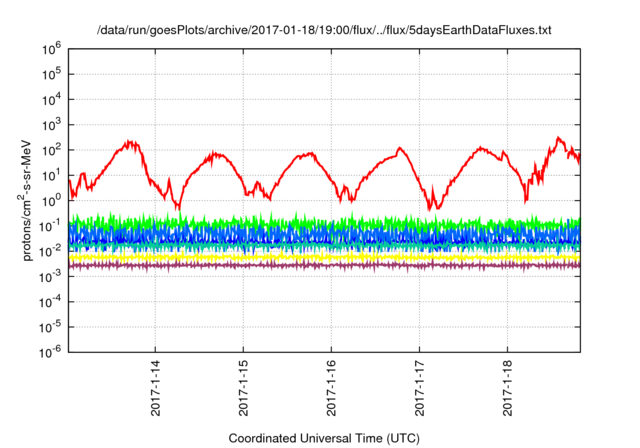Click the file path title above the chart
The height and width of the screenshot is (448, 640).
[x=324, y=30]
